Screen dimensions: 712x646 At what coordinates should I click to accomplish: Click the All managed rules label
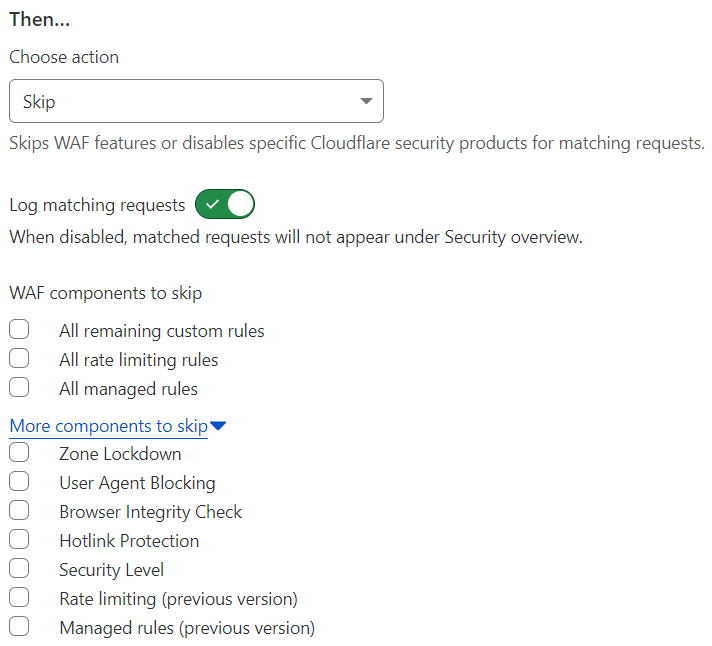click(x=128, y=389)
